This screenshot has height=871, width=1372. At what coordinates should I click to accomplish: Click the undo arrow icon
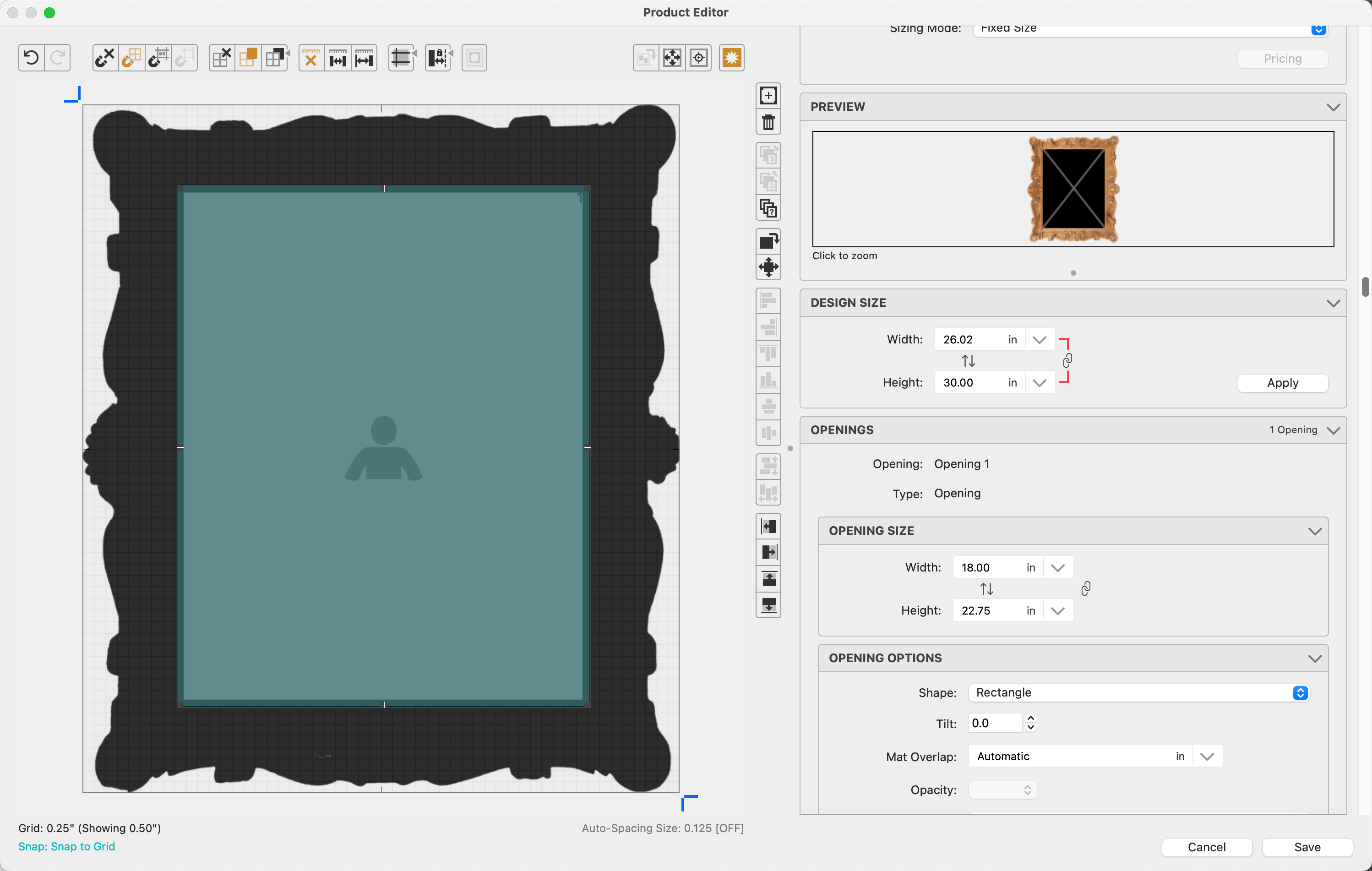click(31, 58)
